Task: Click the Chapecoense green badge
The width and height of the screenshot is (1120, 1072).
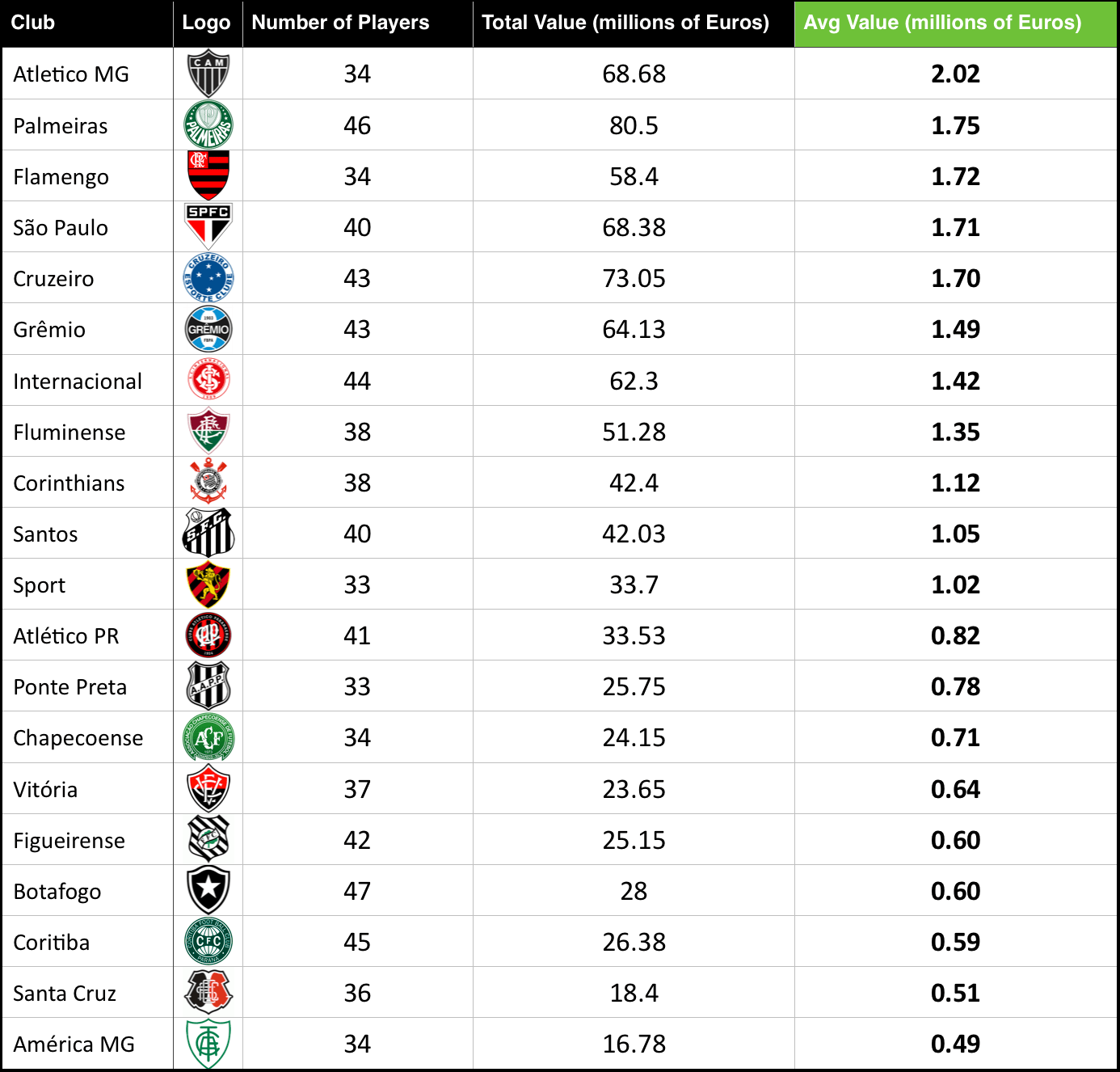Action: [x=208, y=737]
